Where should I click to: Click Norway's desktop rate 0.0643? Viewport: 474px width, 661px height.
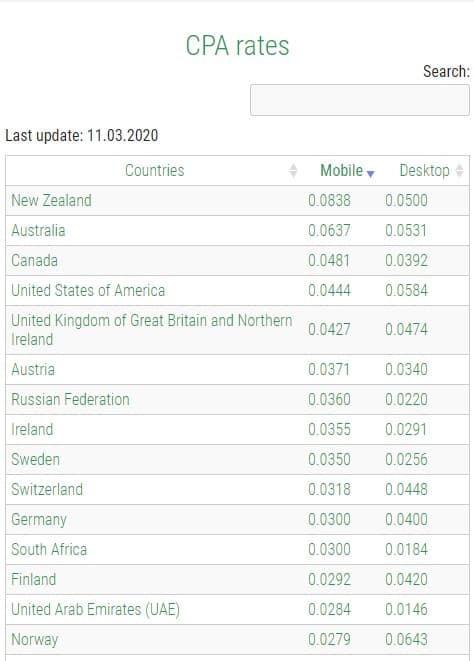[406, 640]
